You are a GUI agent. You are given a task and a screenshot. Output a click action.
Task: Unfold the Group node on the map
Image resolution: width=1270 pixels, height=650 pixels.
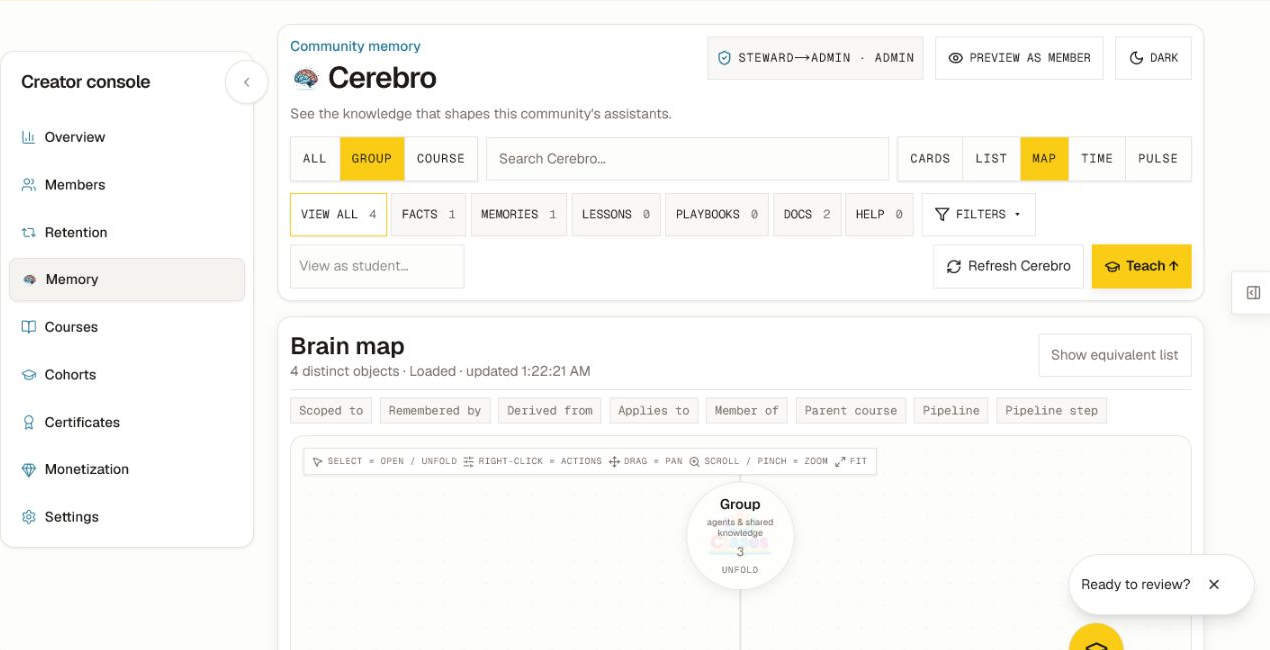[740, 537]
